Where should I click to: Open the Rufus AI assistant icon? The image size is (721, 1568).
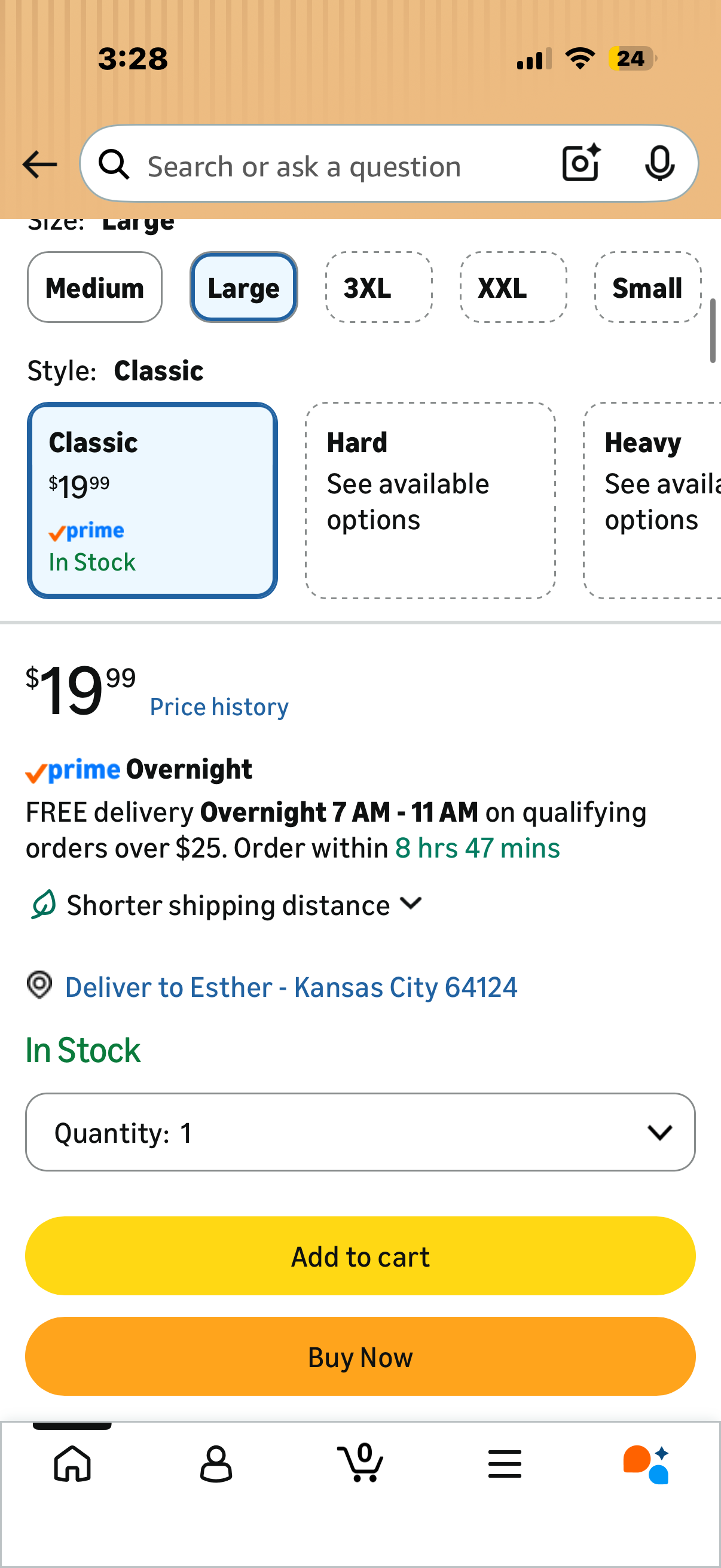pos(646,1464)
